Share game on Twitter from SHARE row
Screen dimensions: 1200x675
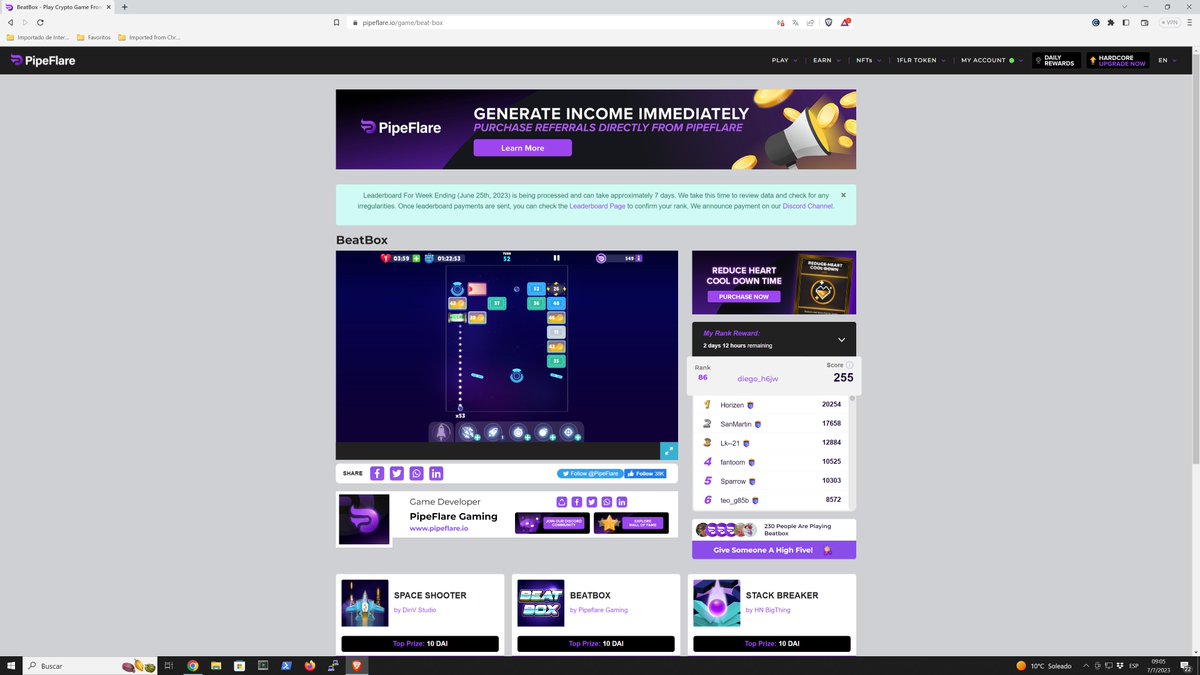pyautogui.click(x=397, y=473)
